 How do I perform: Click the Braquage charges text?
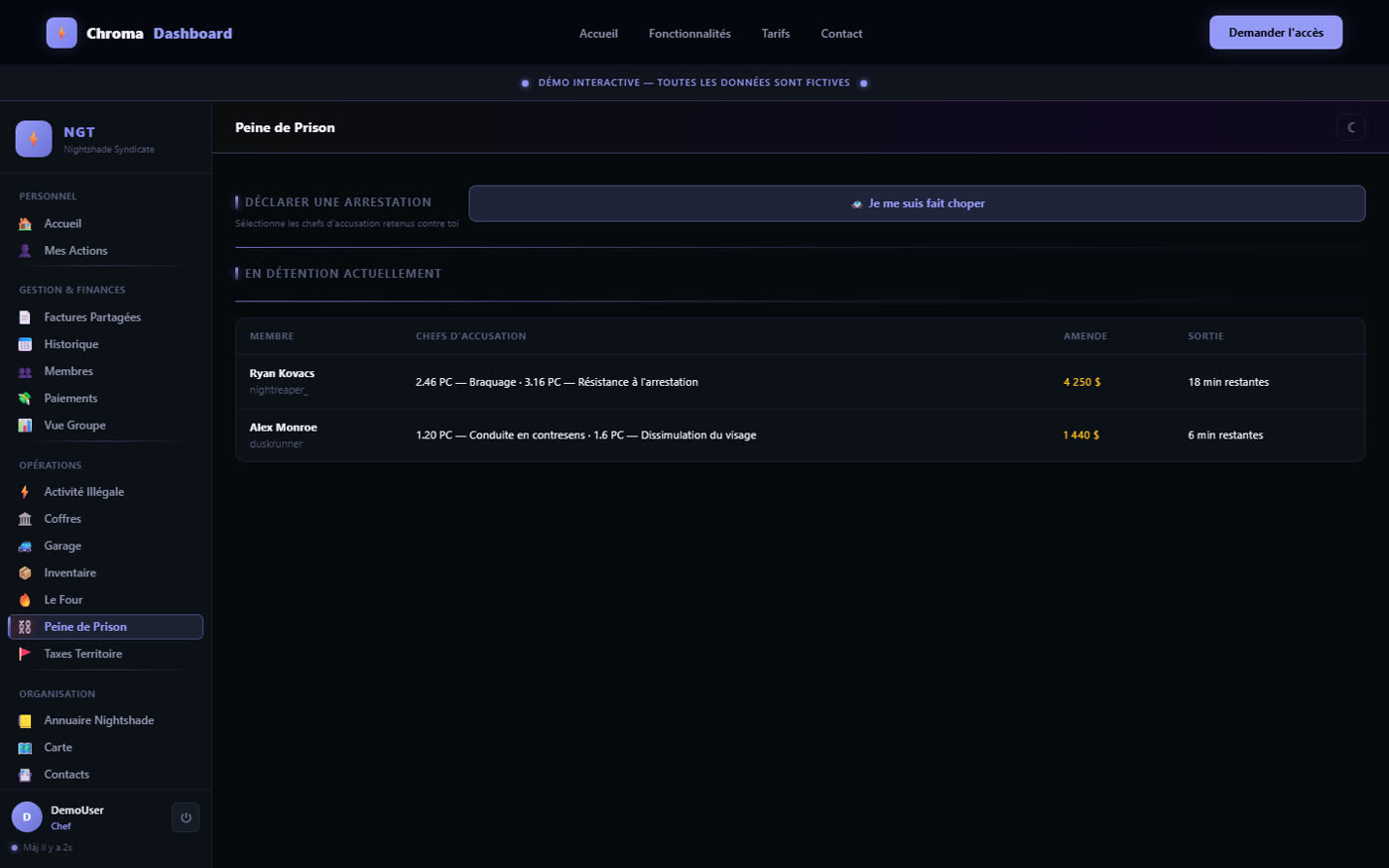pos(557,382)
